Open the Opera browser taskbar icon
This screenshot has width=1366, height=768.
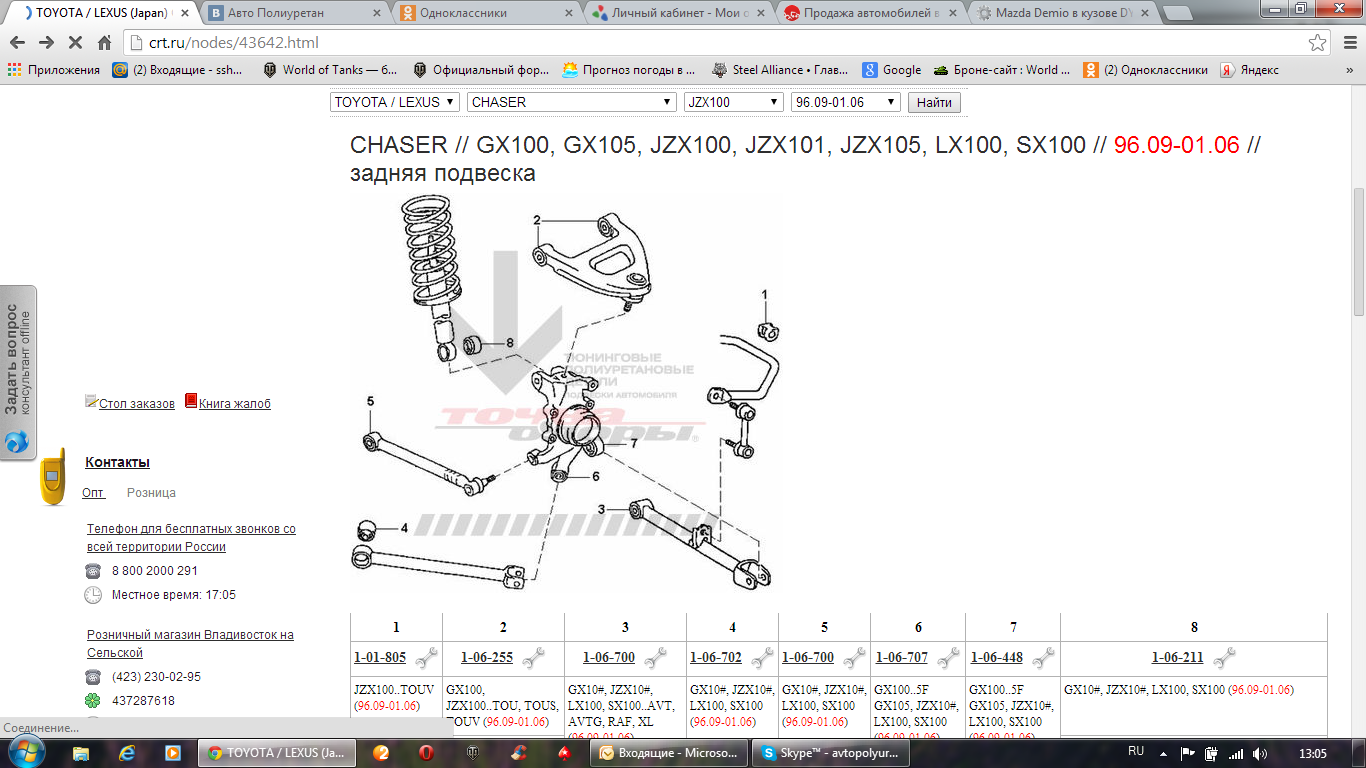click(426, 752)
